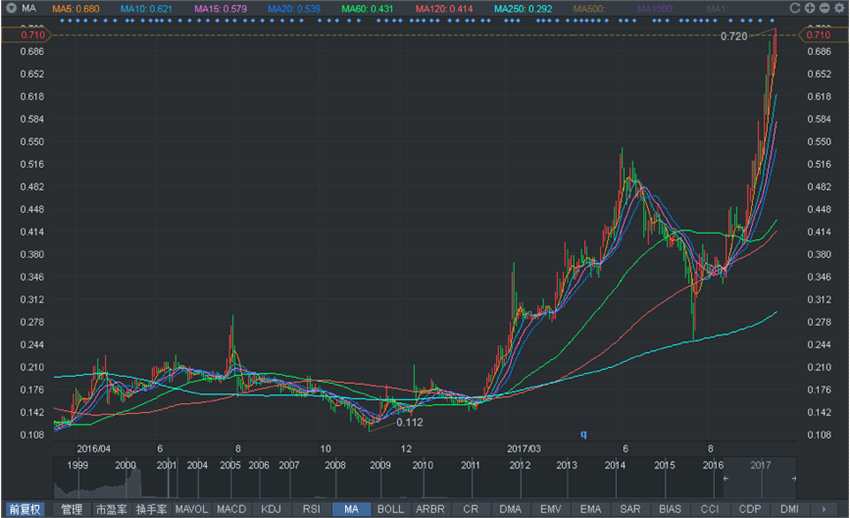Screen dimensions: 850x518
Task: Click the blue q marker on chart
Action: (583, 434)
